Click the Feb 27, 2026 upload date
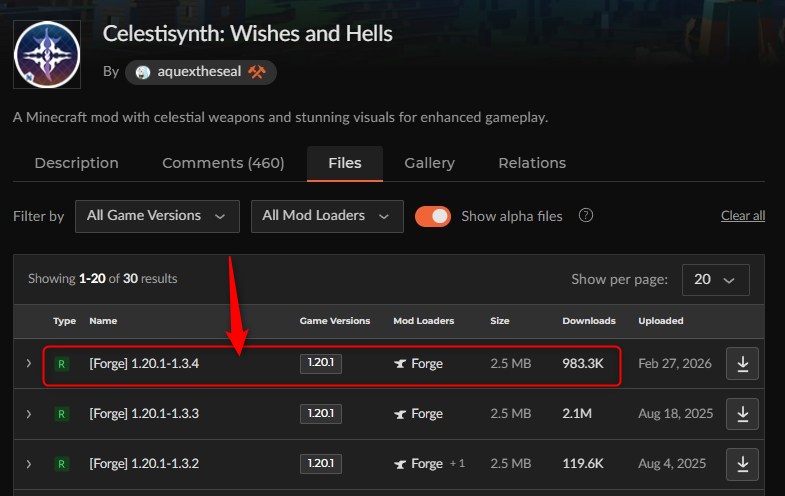785x496 pixels. [675, 363]
